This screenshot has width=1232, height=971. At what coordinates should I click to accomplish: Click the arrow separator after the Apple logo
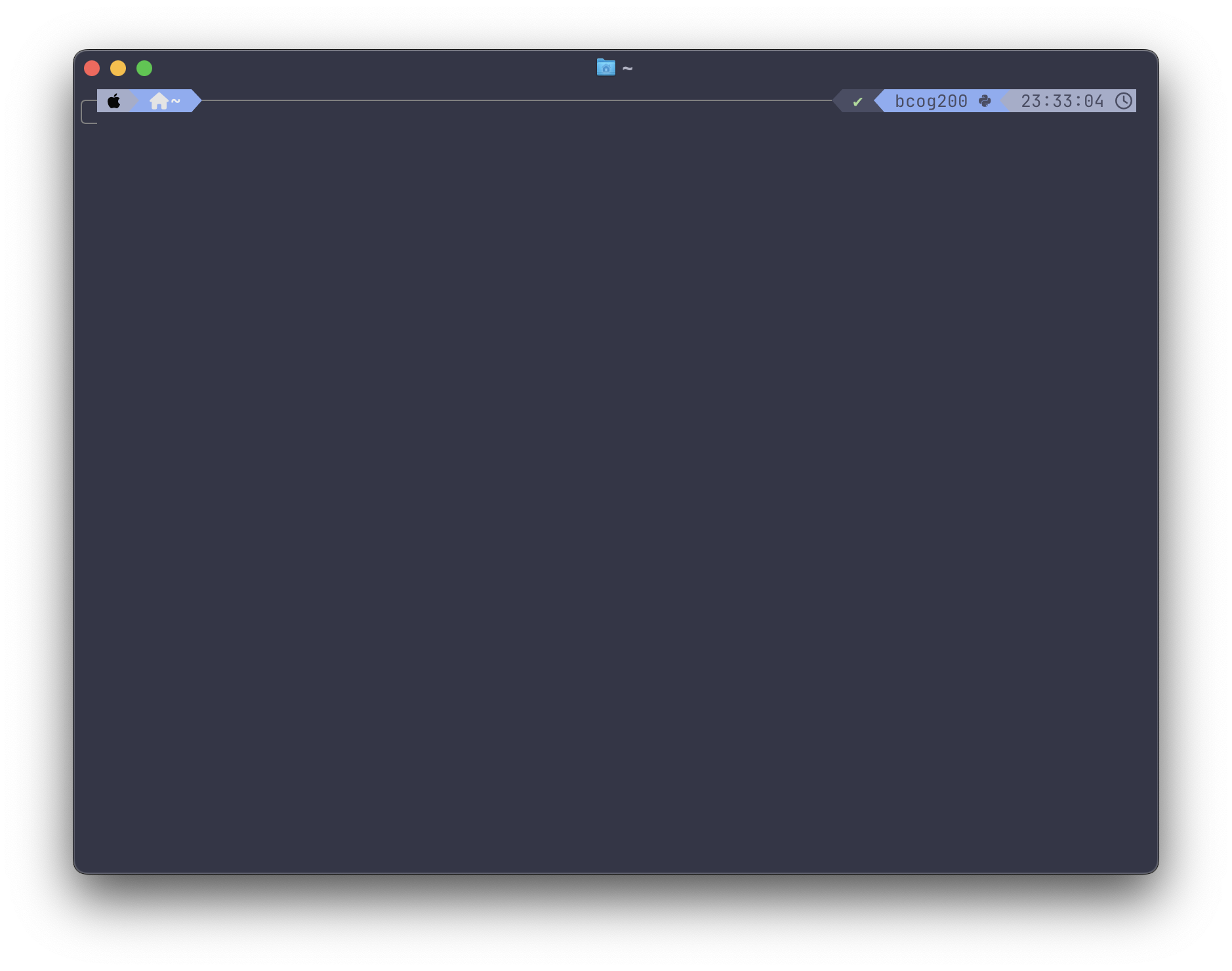coord(134,101)
